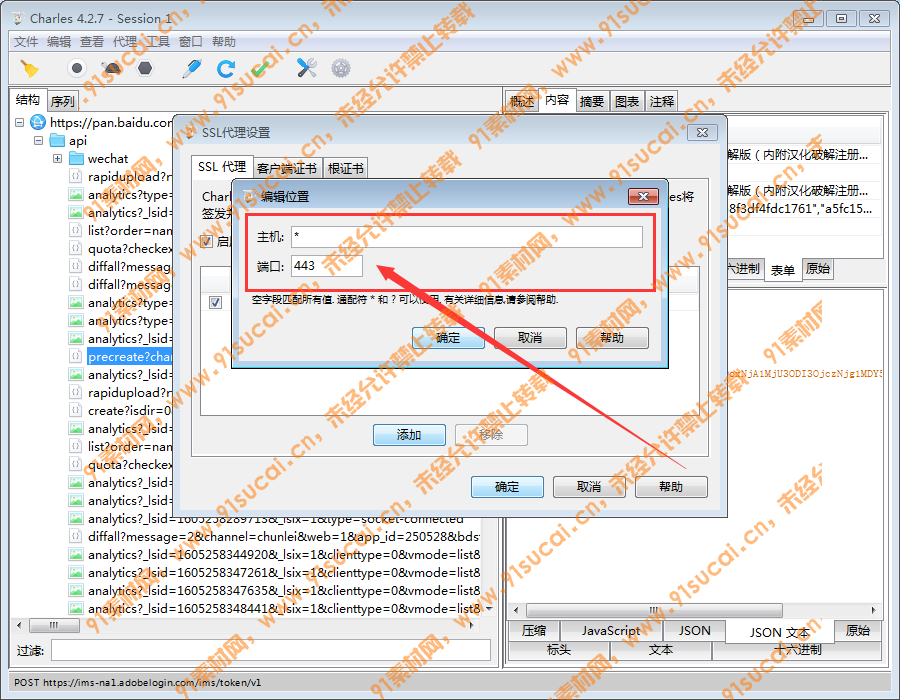Select analytics request with _lsid=1605258344920
Image resolution: width=900 pixels, height=700 pixels.
(x=284, y=554)
